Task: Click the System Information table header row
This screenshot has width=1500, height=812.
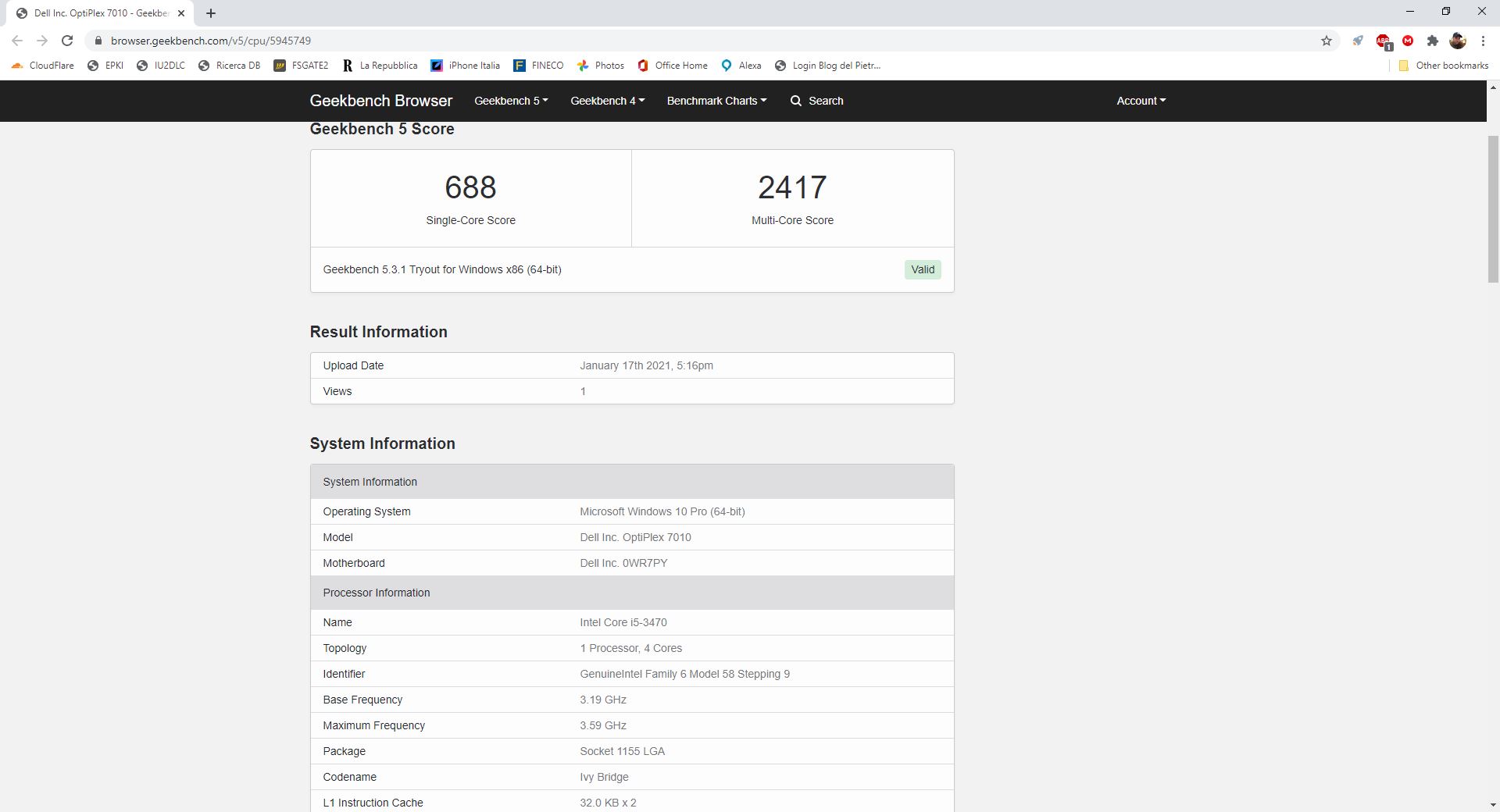Action: pyautogui.click(x=632, y=482)
